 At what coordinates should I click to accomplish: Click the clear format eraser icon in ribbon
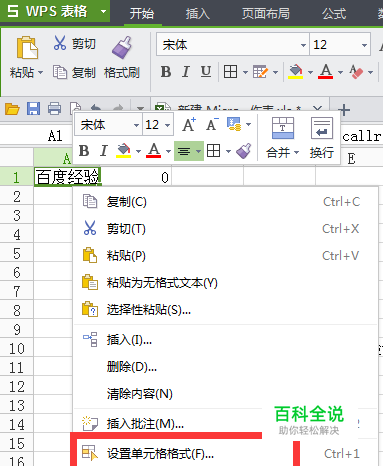point(356,72)
